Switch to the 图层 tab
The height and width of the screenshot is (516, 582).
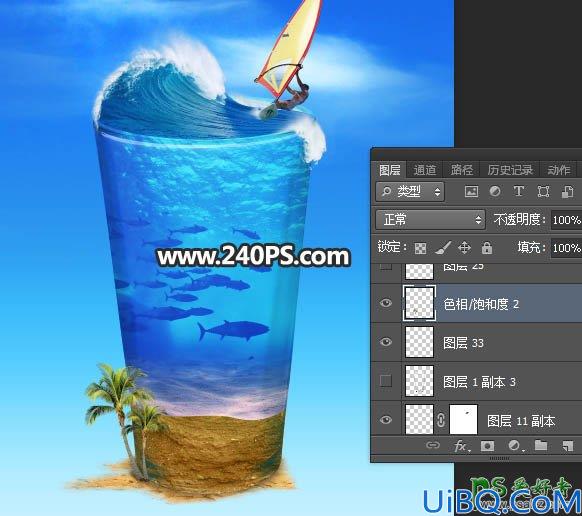click(389, 170)
